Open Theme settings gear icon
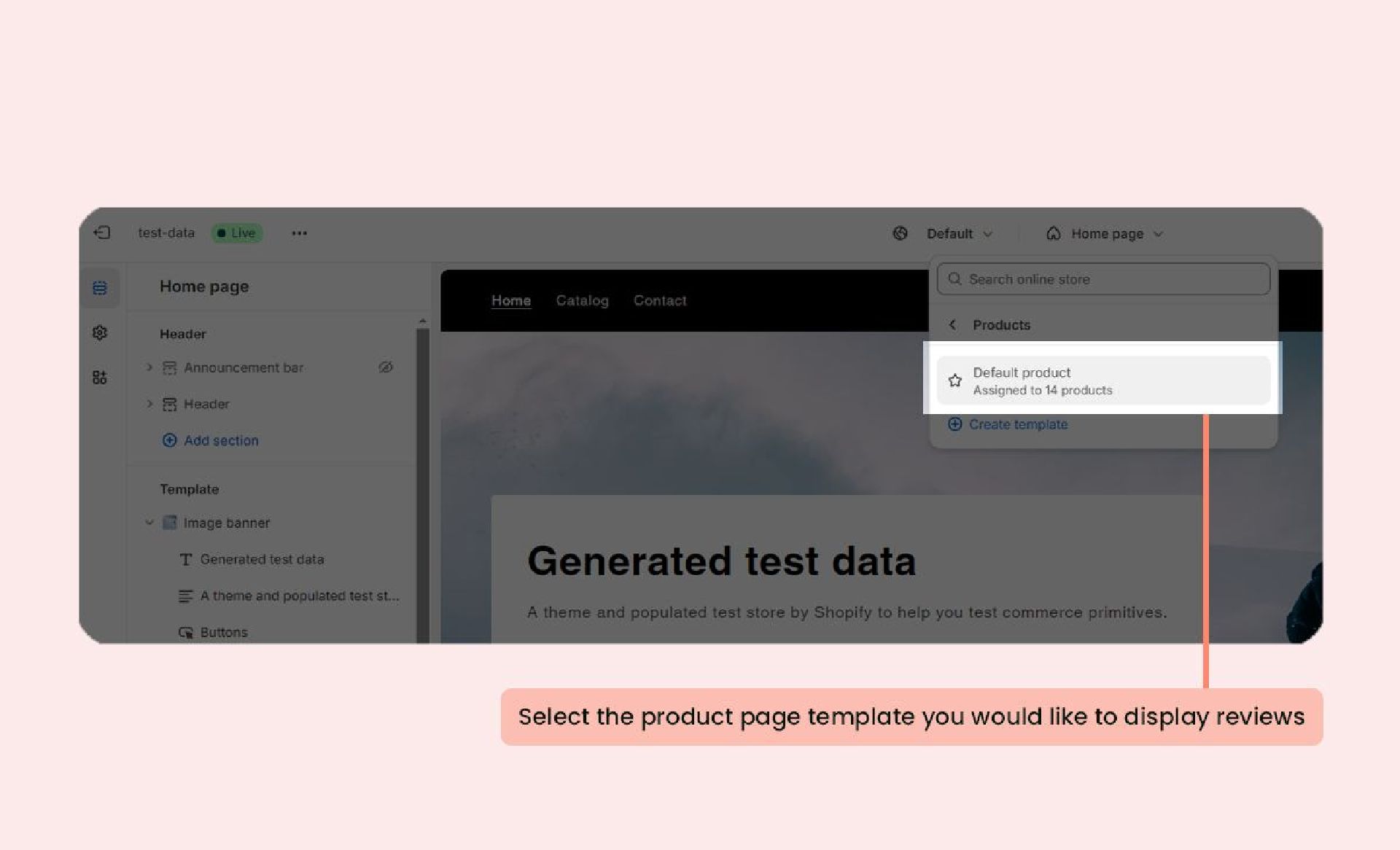Screen dimensions: 1400x850 pos(100,332)
